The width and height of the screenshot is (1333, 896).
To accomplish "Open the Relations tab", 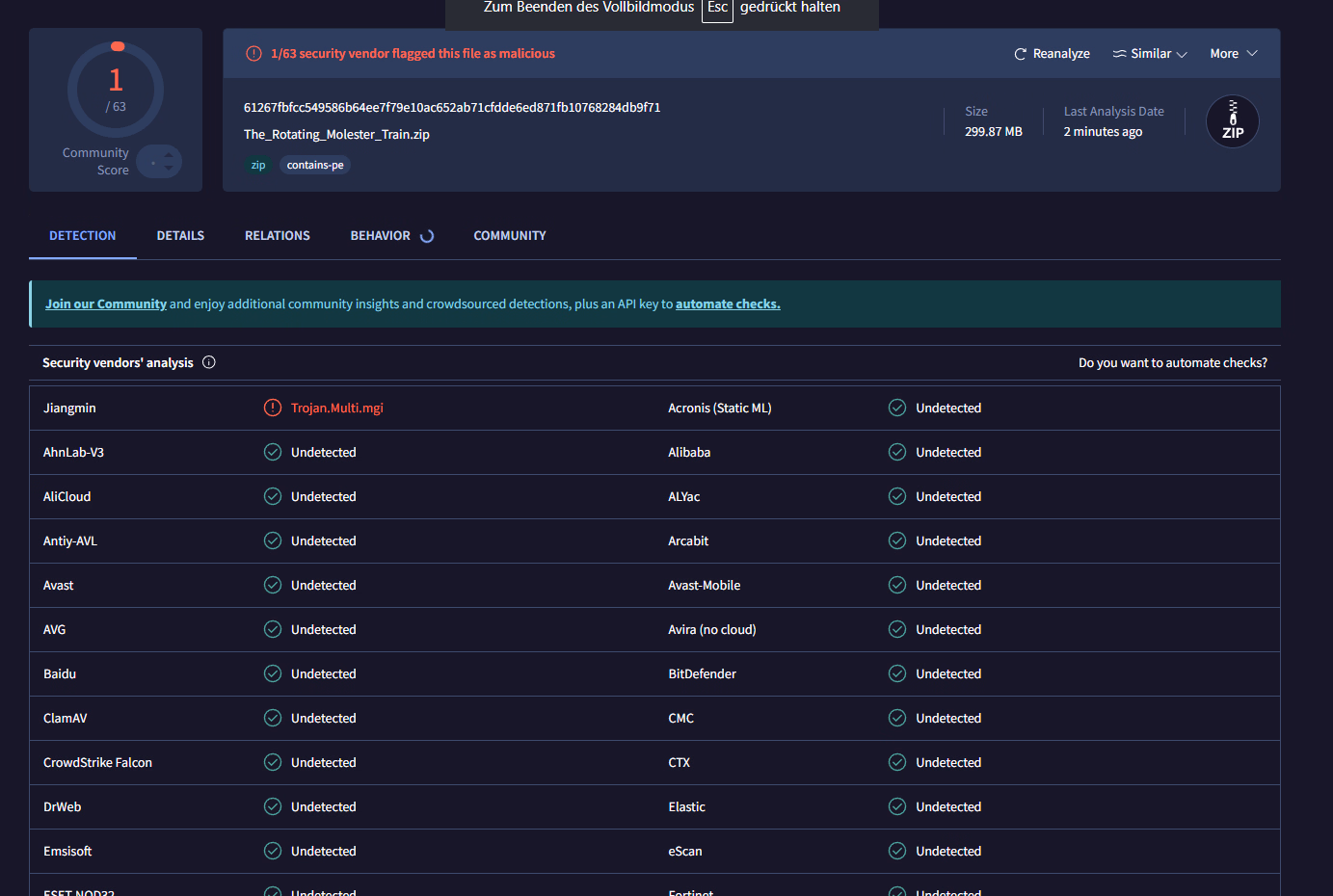I will coord(278,236).
